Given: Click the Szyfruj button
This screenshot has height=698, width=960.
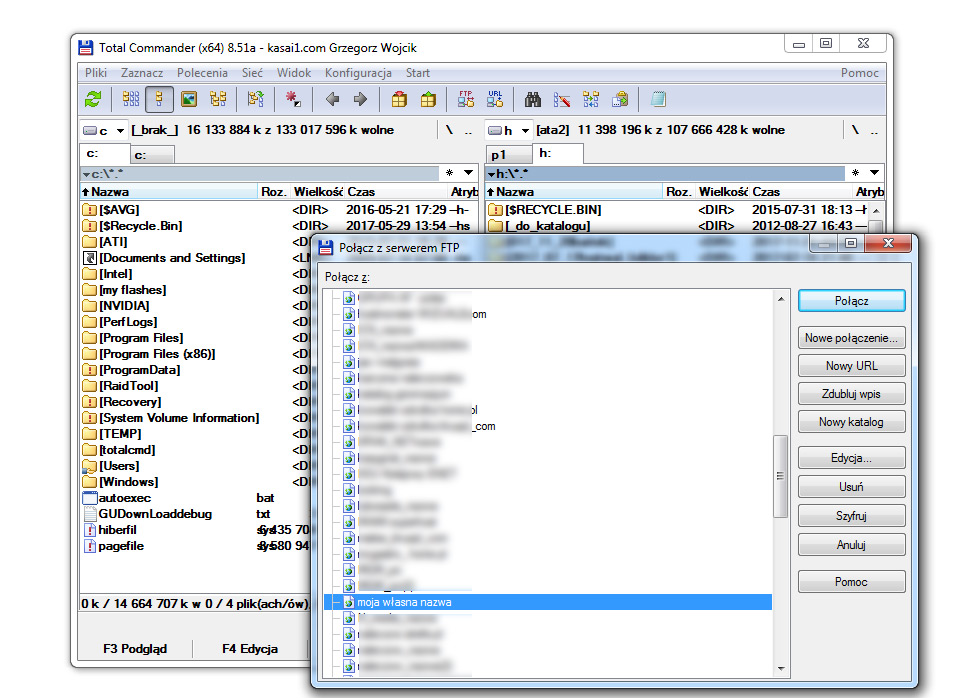Looking at the screenshot, I should (x=852, y=516).
